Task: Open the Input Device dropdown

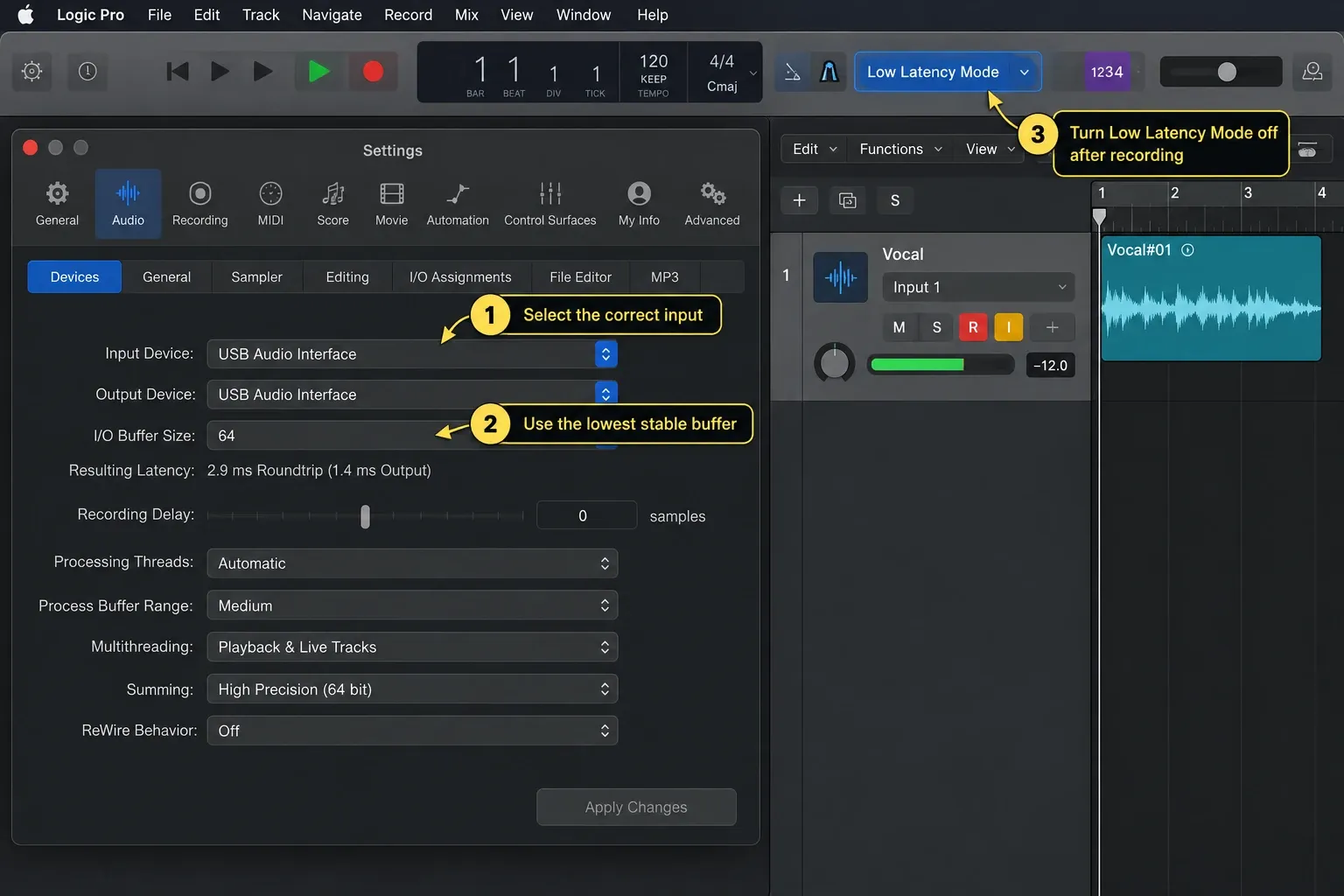Action: click(412, 353)
